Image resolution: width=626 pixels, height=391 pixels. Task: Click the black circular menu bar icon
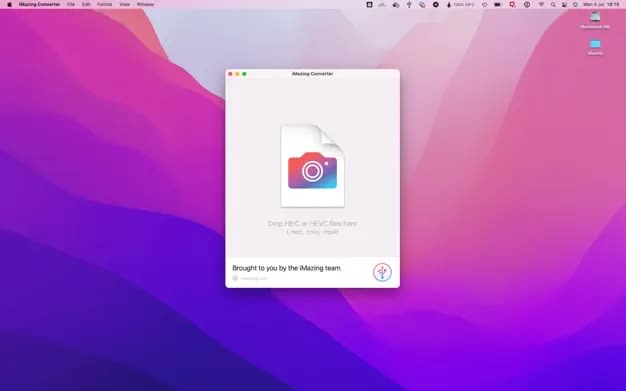point(436,4)
